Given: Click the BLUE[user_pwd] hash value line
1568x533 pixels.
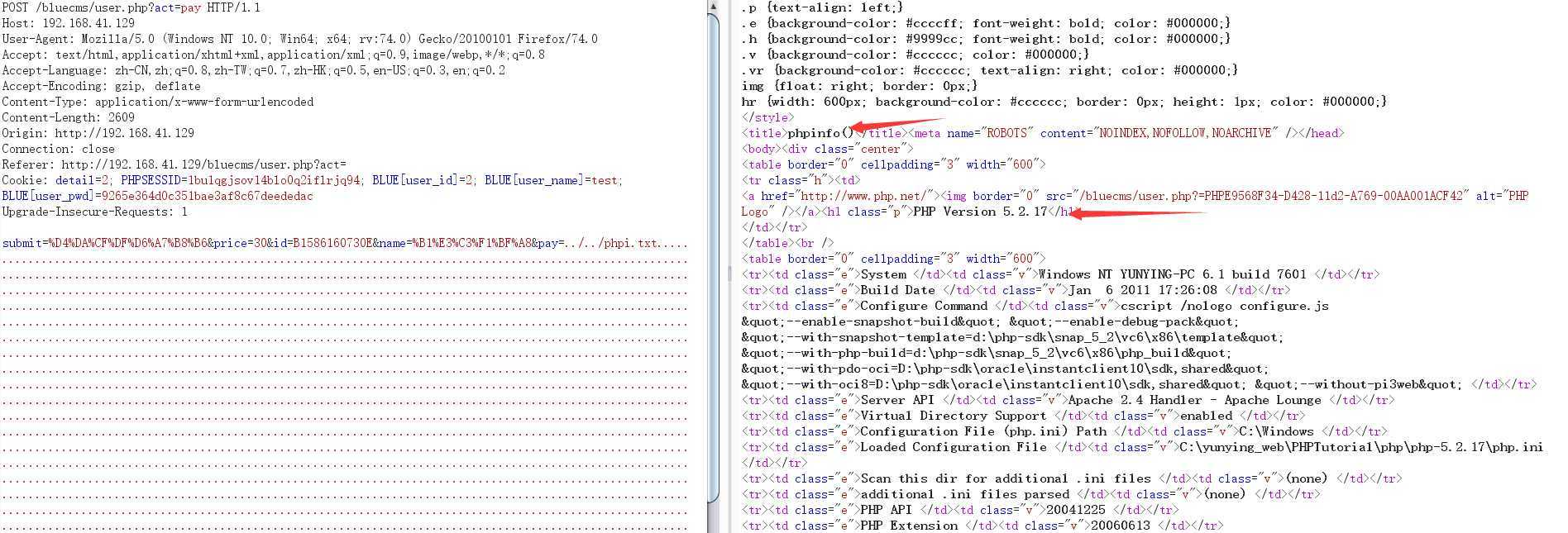Looking at the screenshot, I should tap(157, 196).
